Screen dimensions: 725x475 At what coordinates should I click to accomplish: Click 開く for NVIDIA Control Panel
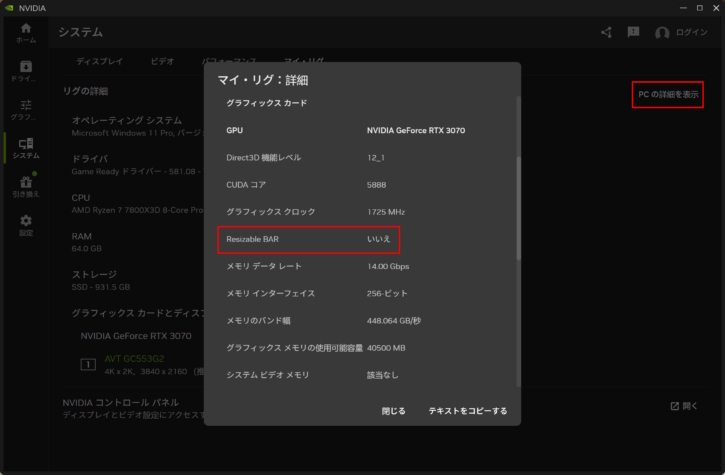[687, 406]
